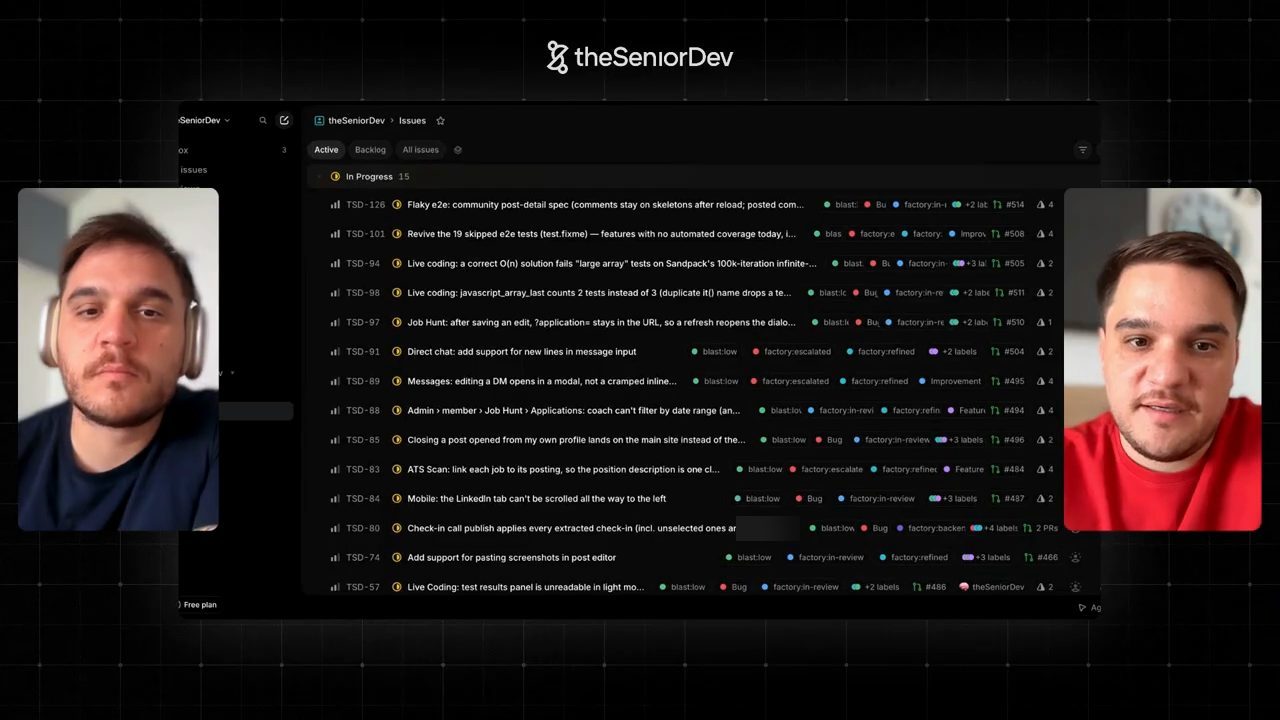Click the Improvement label on TSD-89 row
The height and width of the screenshot is (720, 1280).
[x=950, y=381]
